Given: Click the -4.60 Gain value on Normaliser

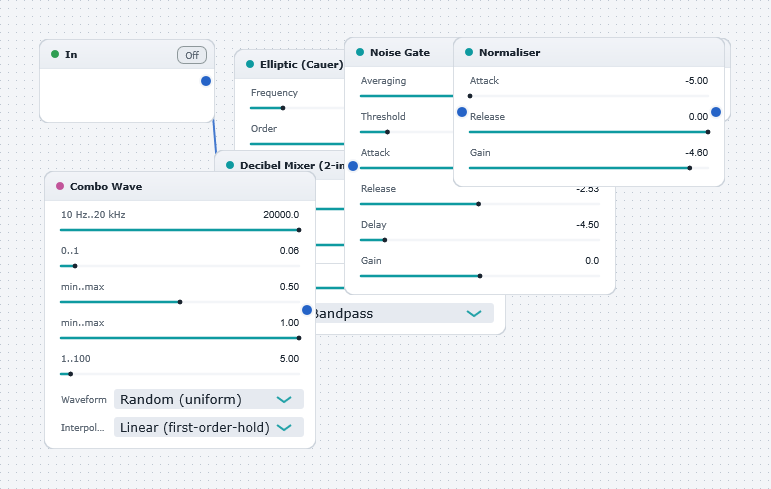Looking at the screenshot, I should tap(696, 153).
